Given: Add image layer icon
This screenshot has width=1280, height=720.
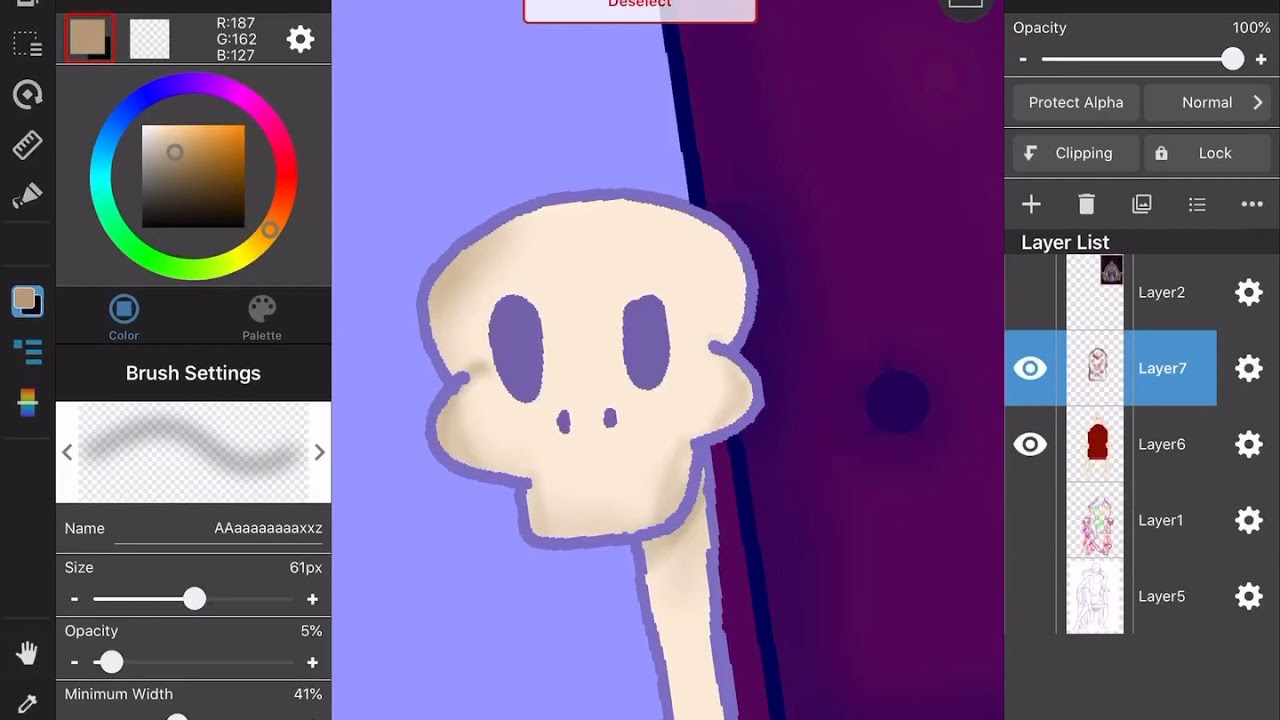Looking at the screenshot, I should click(1141, 204).
